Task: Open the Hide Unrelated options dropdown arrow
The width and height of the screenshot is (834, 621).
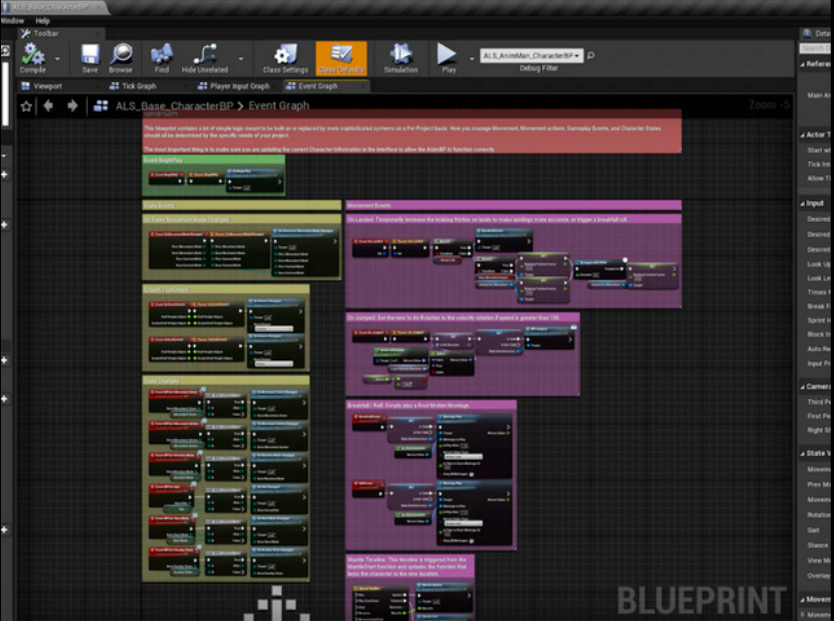Action: tap(241, 58)
